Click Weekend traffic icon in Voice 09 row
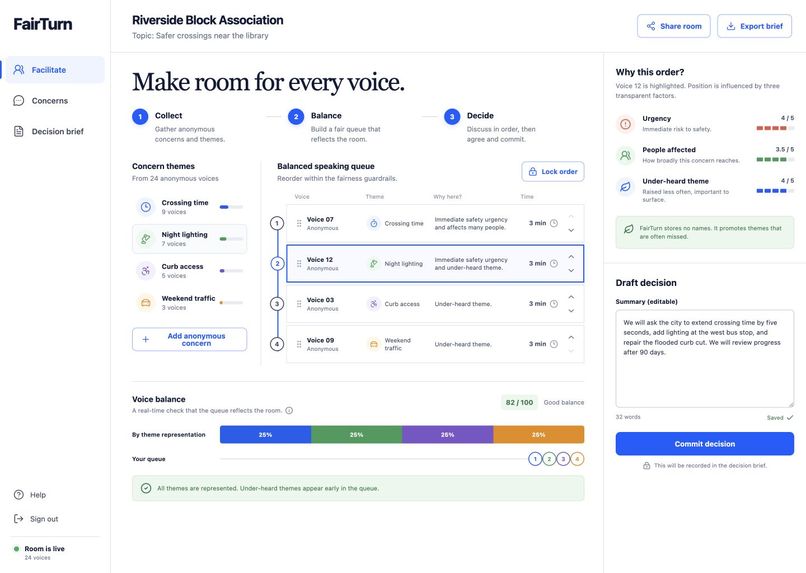The width and height of the screenshot is (806, 573). tap(374, 344)
